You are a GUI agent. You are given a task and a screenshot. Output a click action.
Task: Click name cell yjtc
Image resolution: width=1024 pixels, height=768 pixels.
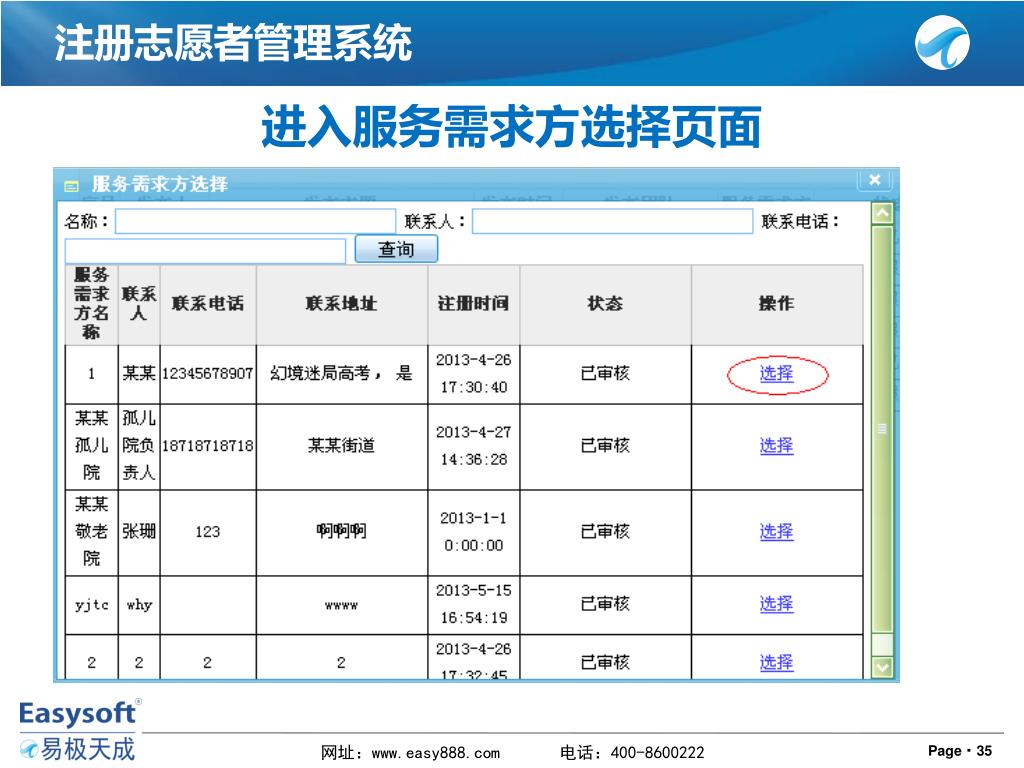pyautogui.click(x=91, y=605)
